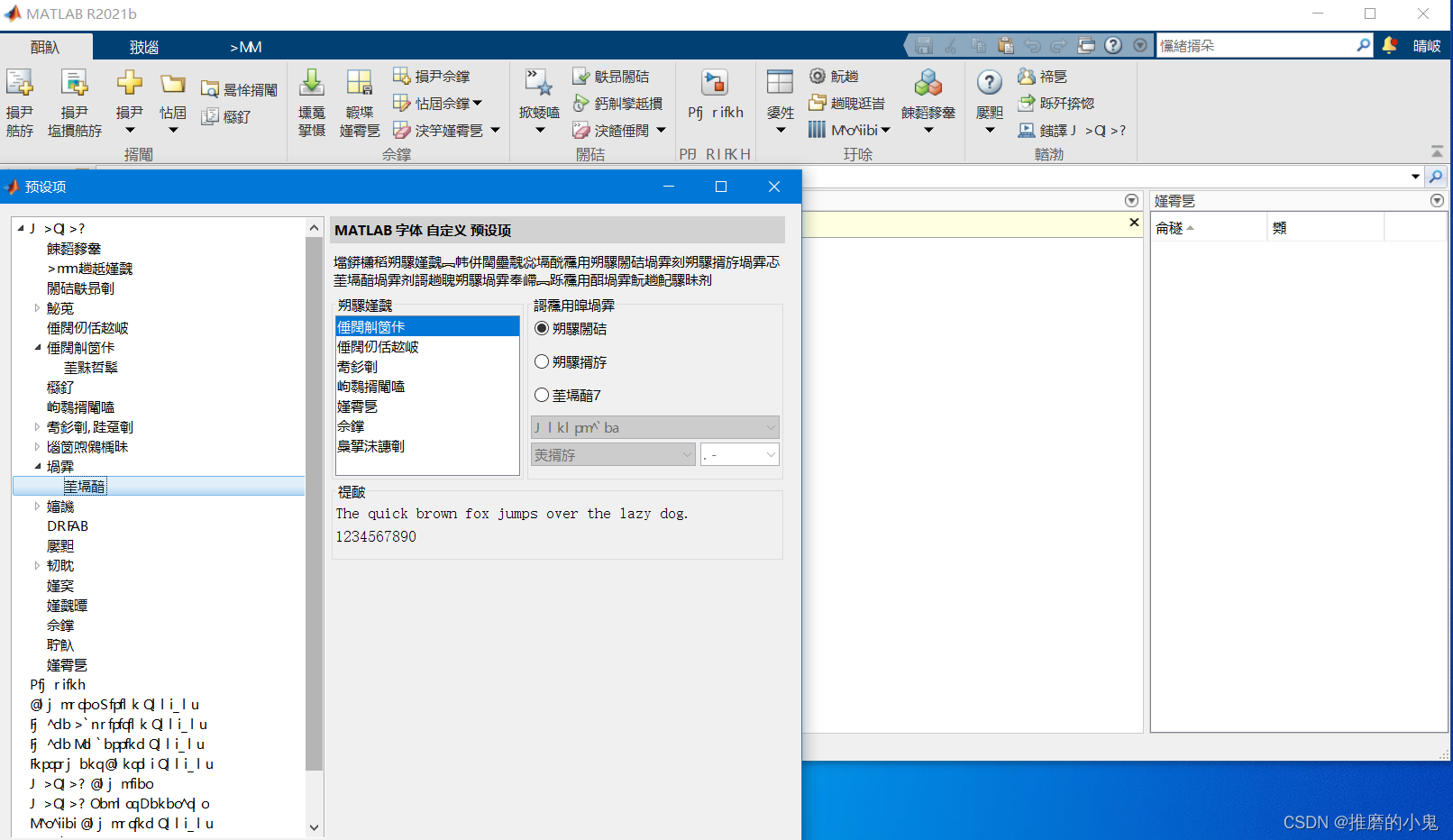Collapse the Fonts node in preferences tree

[37, 467]
